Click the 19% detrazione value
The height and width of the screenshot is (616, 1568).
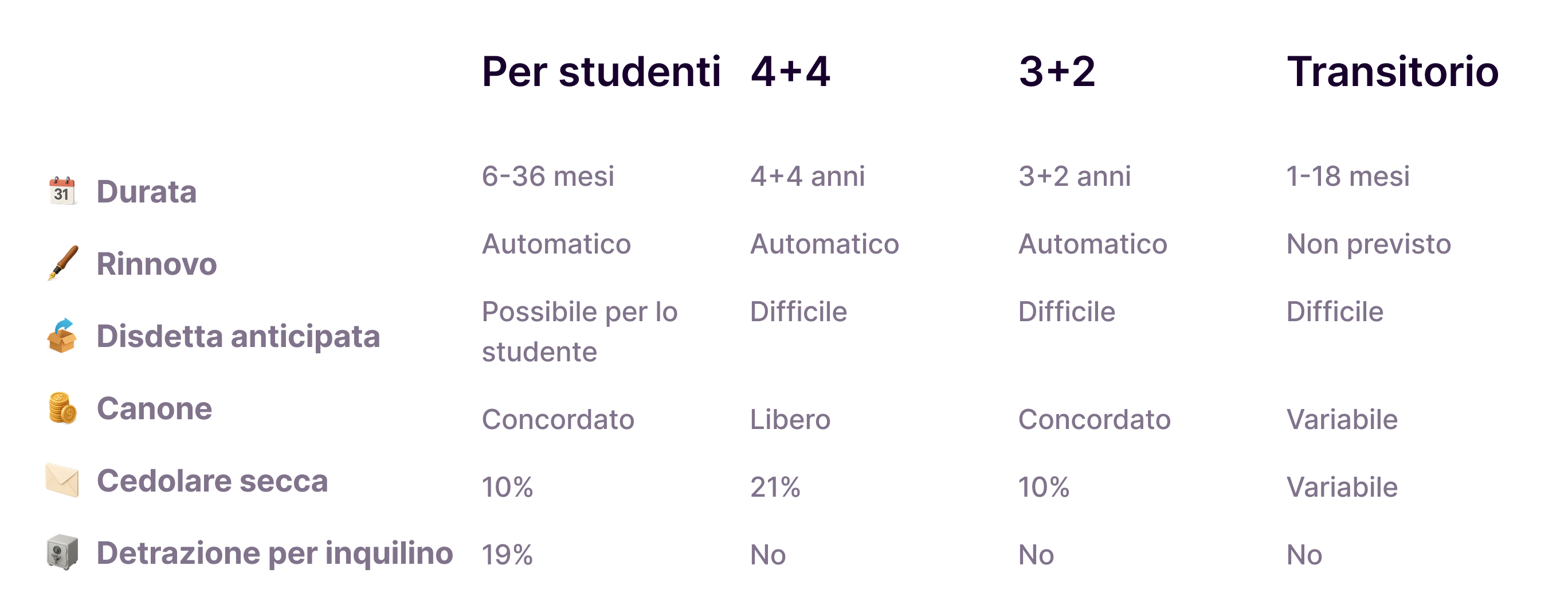507,555
